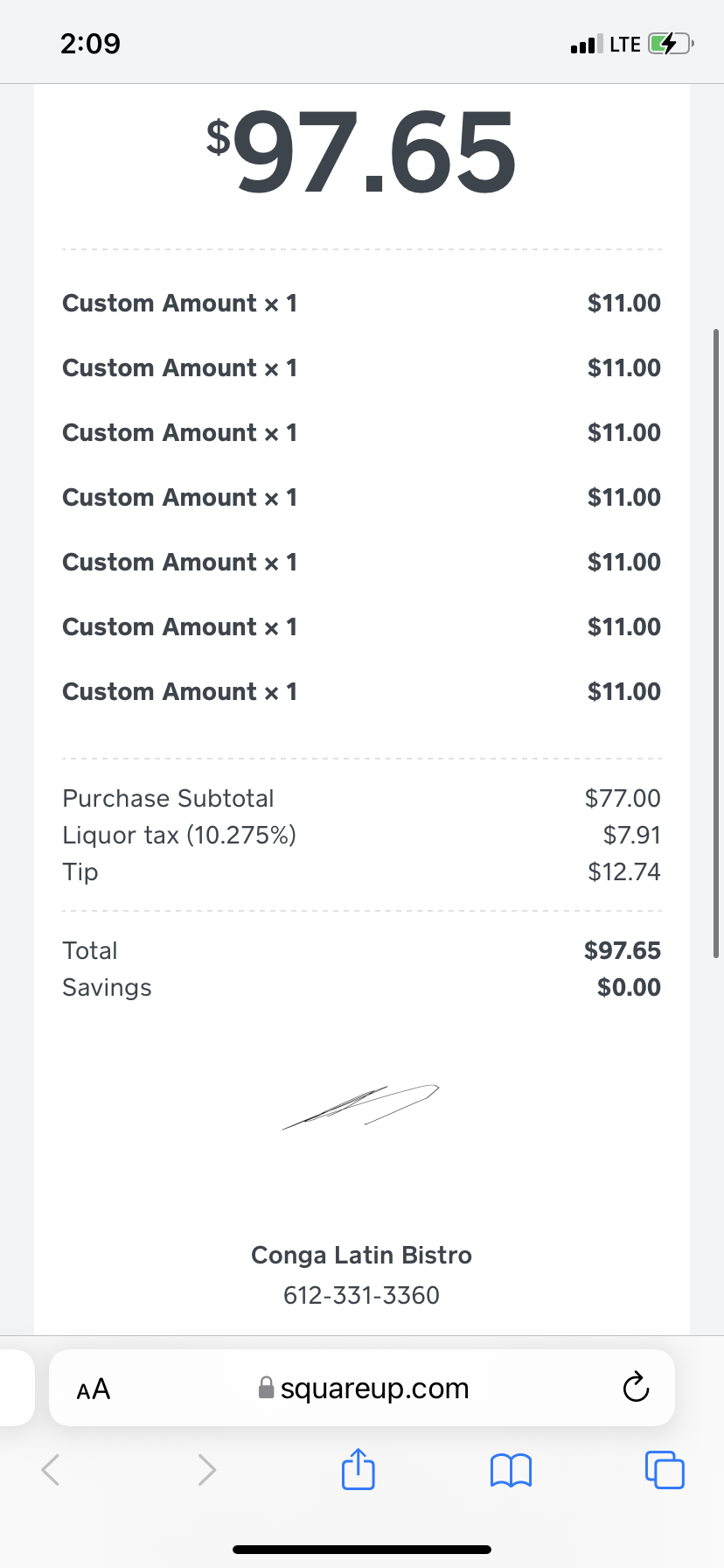Open the Safari bookmarks icon

pyautogui.click(x=512, y=1470)
